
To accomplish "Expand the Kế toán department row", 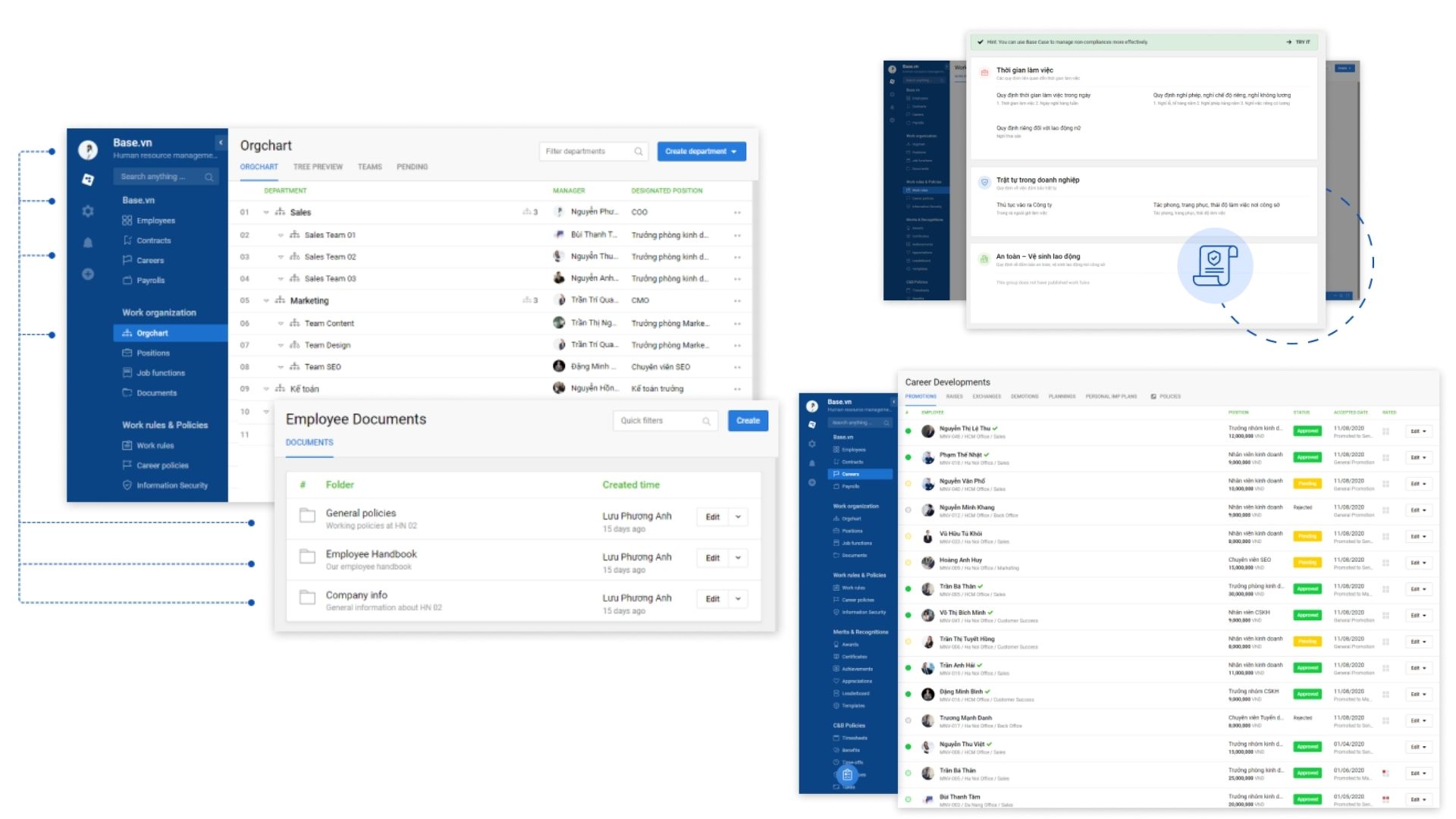I will pos(266,389).
